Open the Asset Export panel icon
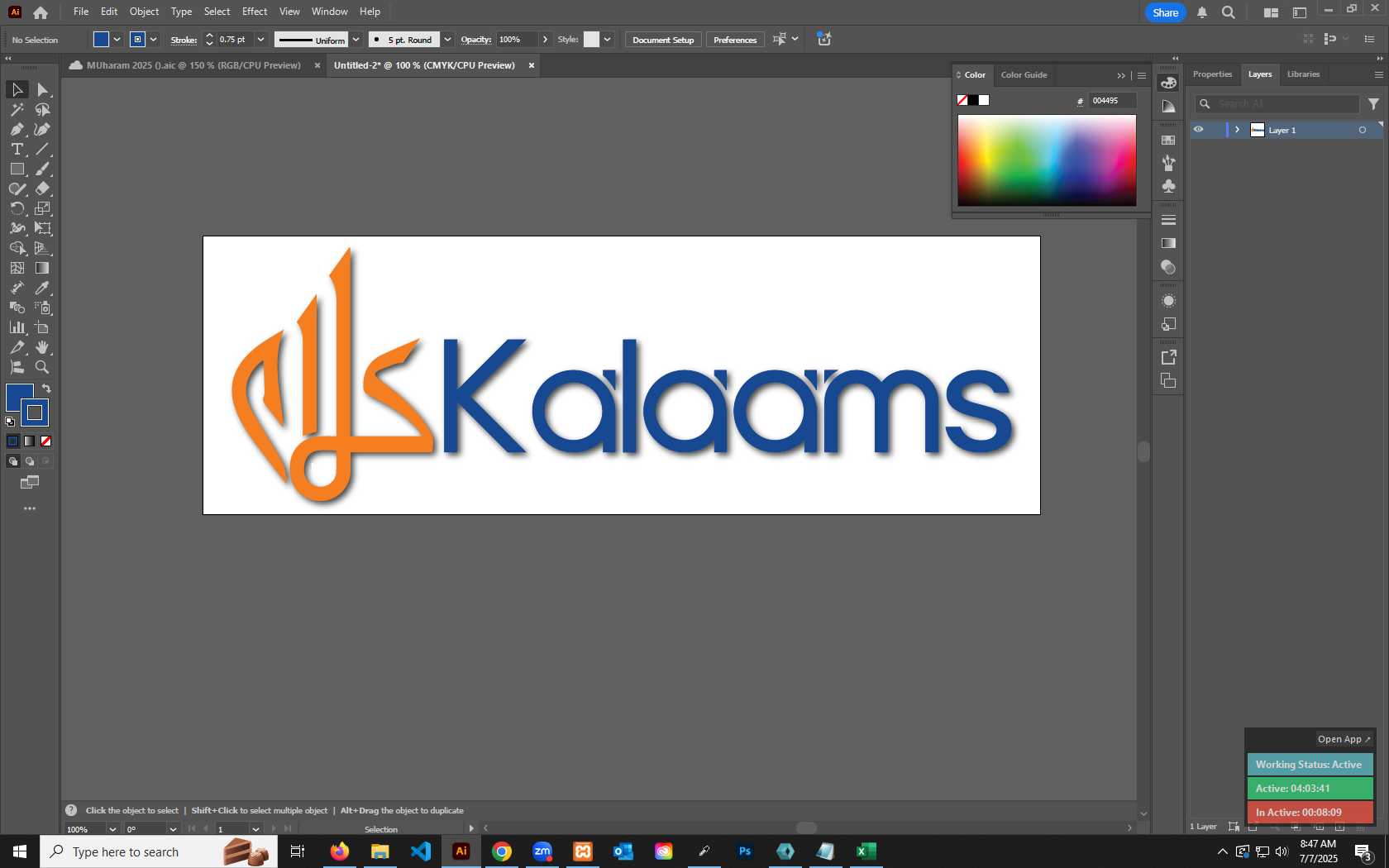The height and width of the screenshot is (868, 1389). coord(1168,357)
